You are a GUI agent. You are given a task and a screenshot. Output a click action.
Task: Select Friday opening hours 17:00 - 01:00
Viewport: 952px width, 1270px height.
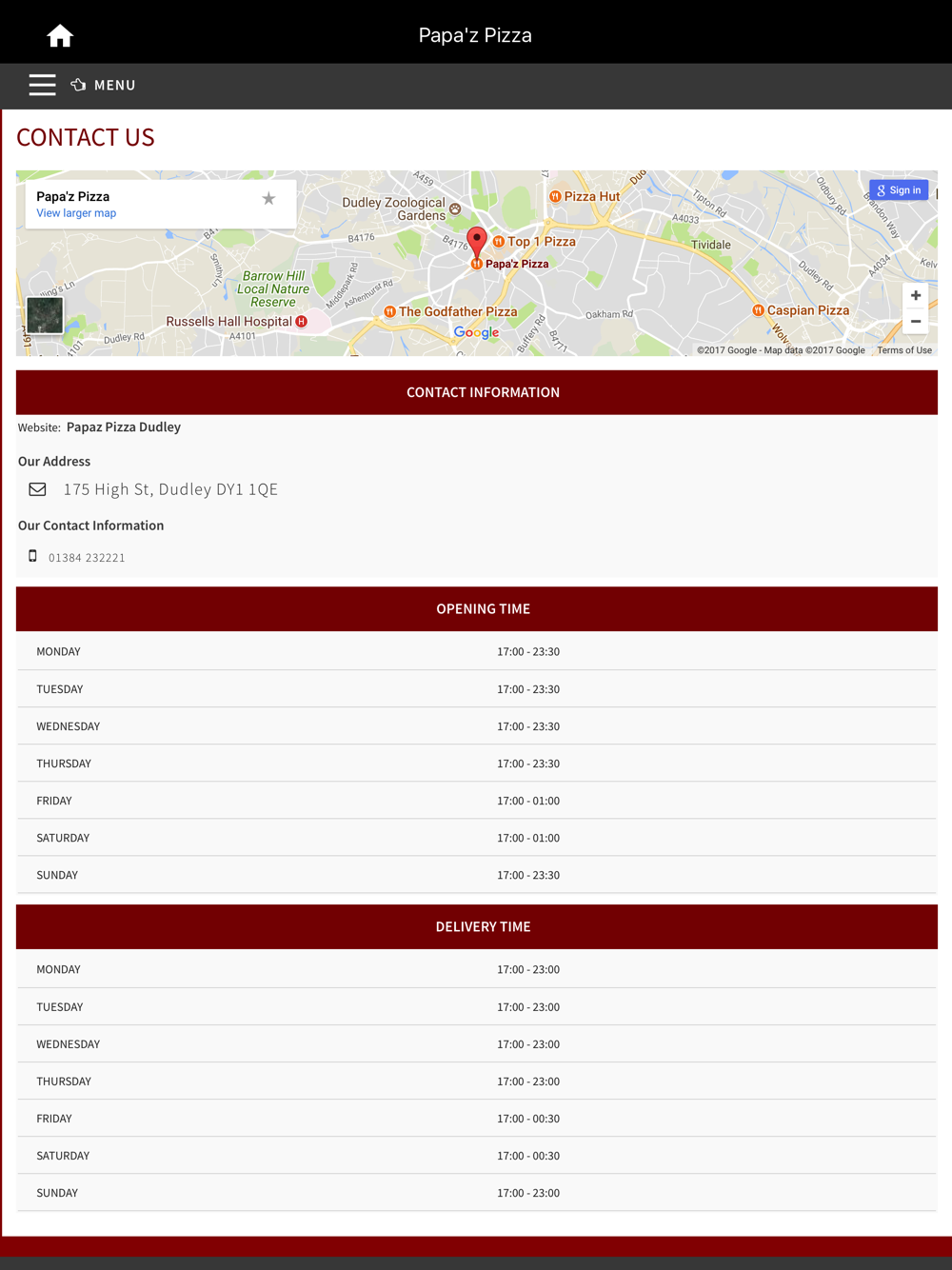[528, 801]
